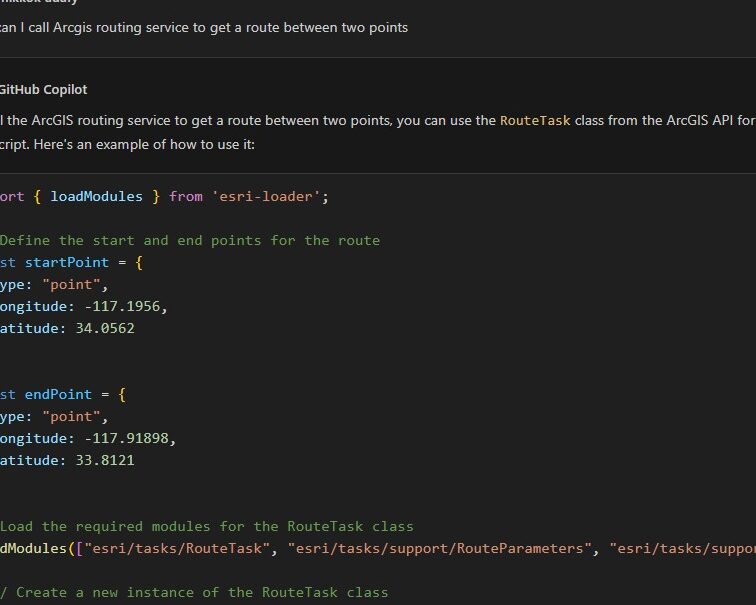The width and height of the screenshot is (756, 605).
Task: Click the 'esri-loader' string literal
Action: [x=266, y=197]
